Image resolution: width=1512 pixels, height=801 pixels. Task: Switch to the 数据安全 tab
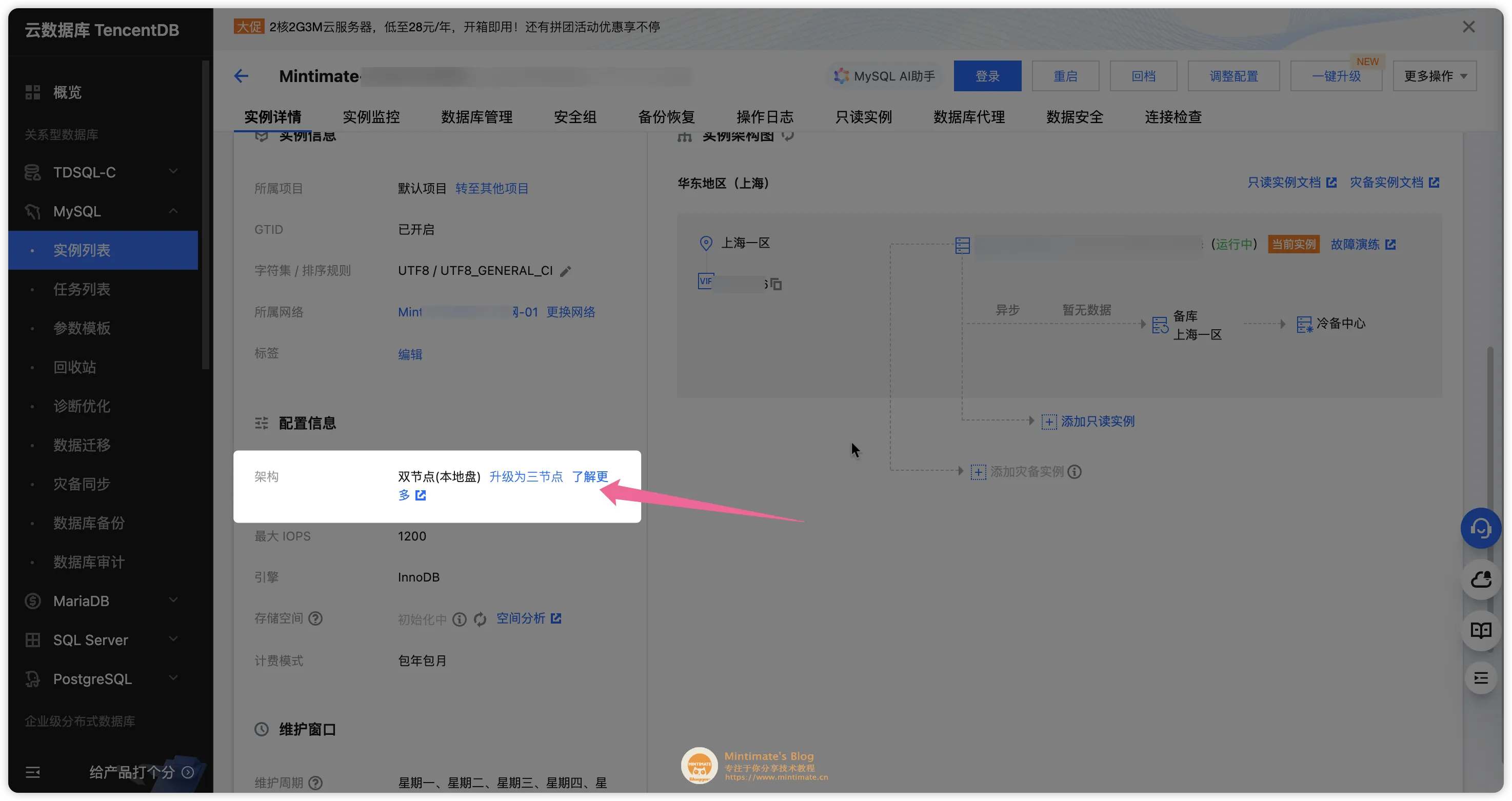1075,117
